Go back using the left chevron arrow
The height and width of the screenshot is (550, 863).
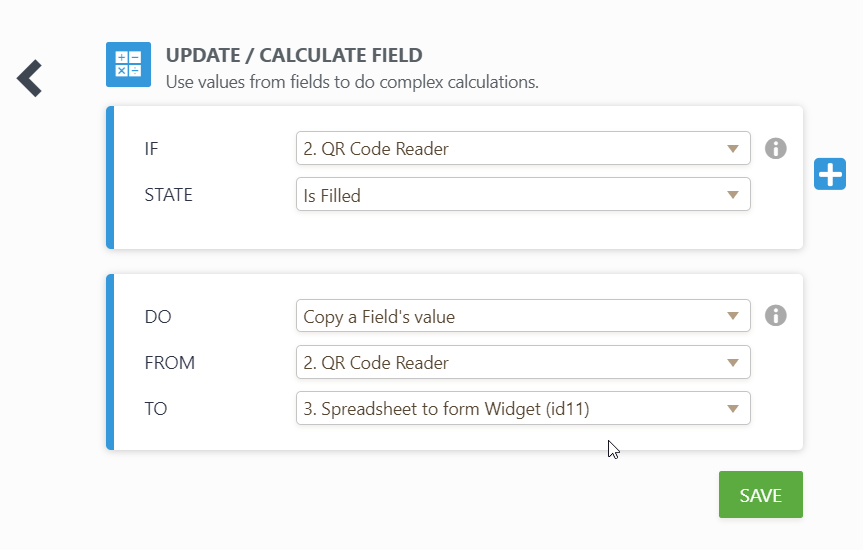click(x=30, y=78)
